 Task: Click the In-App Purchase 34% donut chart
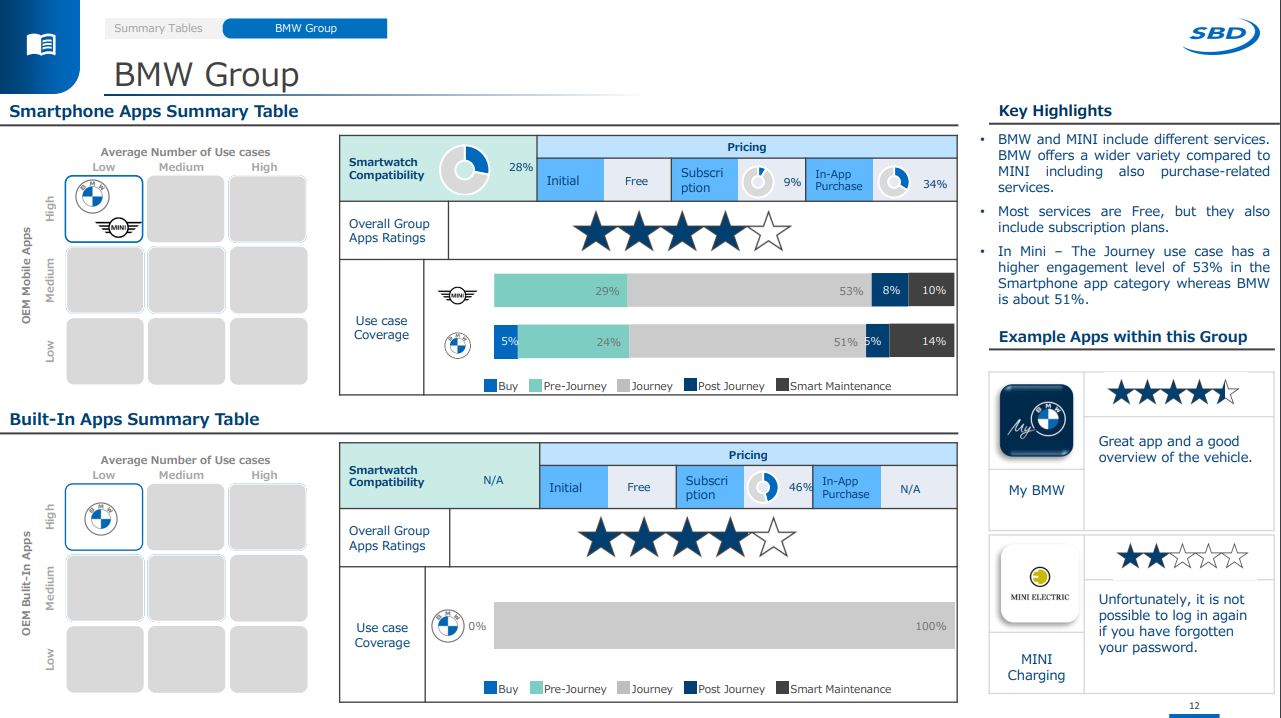tap(892, 182)
